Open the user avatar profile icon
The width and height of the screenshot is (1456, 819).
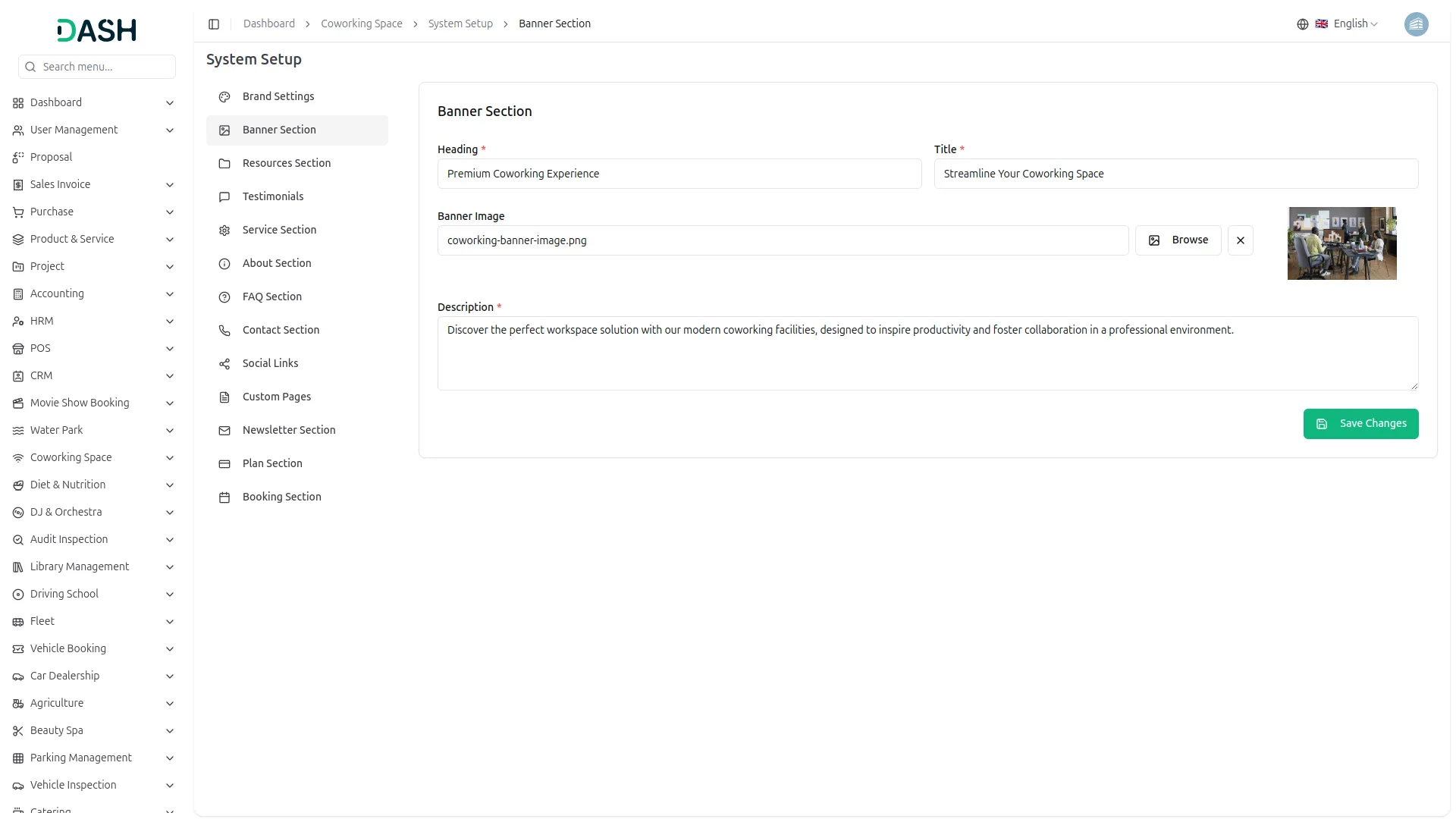point(1416,24)
